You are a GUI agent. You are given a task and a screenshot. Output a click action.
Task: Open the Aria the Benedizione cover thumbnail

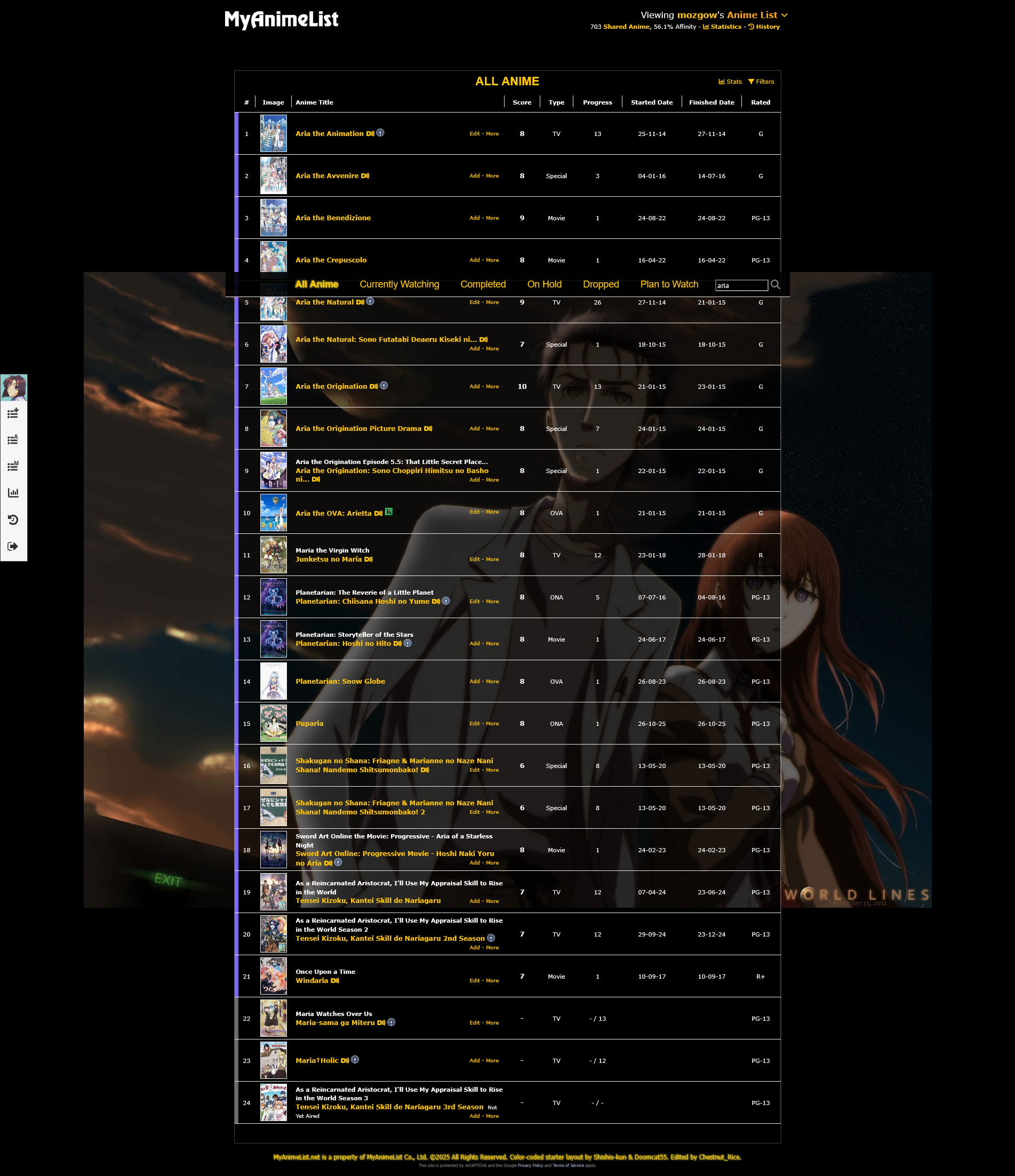274,218
